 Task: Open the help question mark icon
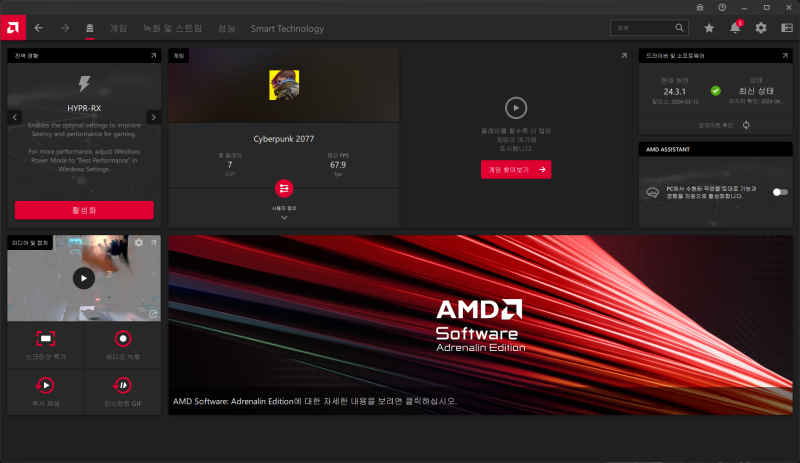(722, 8)
